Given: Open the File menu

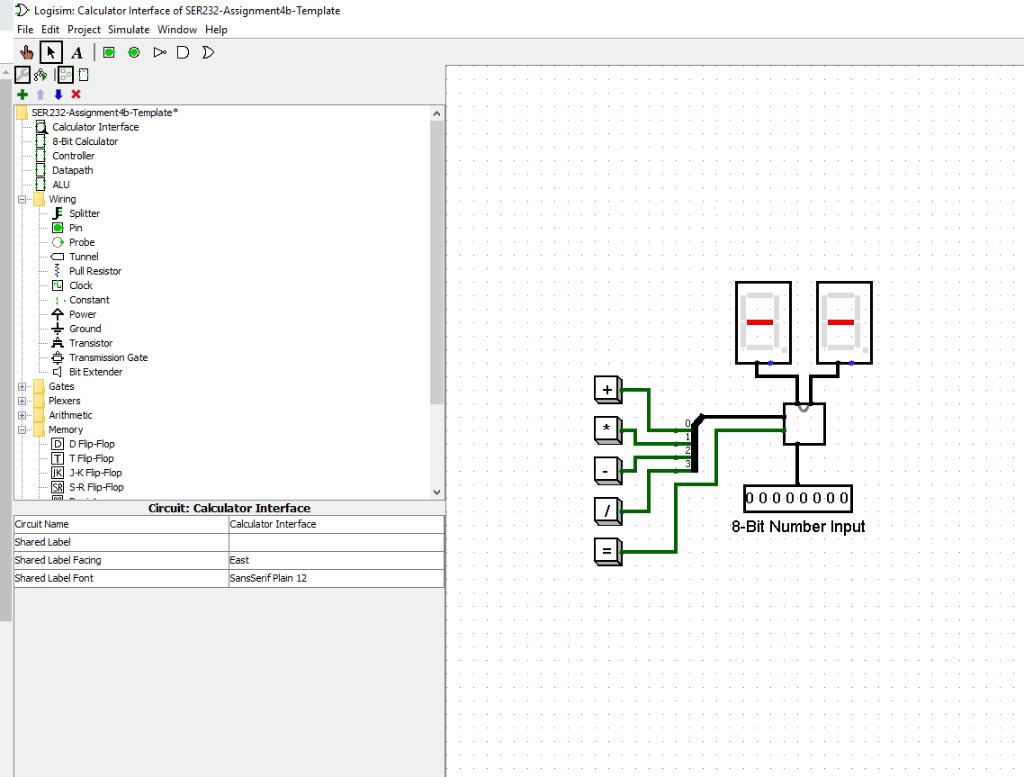Looking at the screenshot, I should point(25,29).
